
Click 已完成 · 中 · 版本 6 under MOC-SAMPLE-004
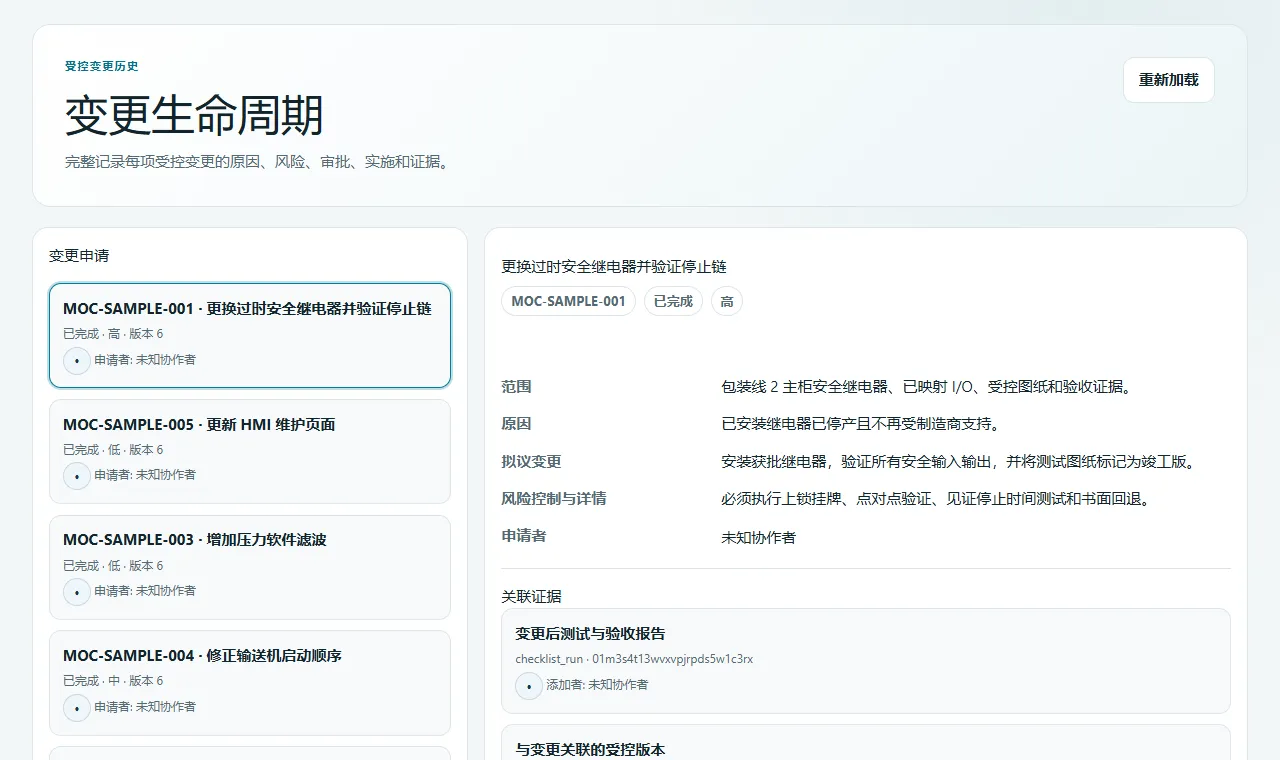pos(113,681)
